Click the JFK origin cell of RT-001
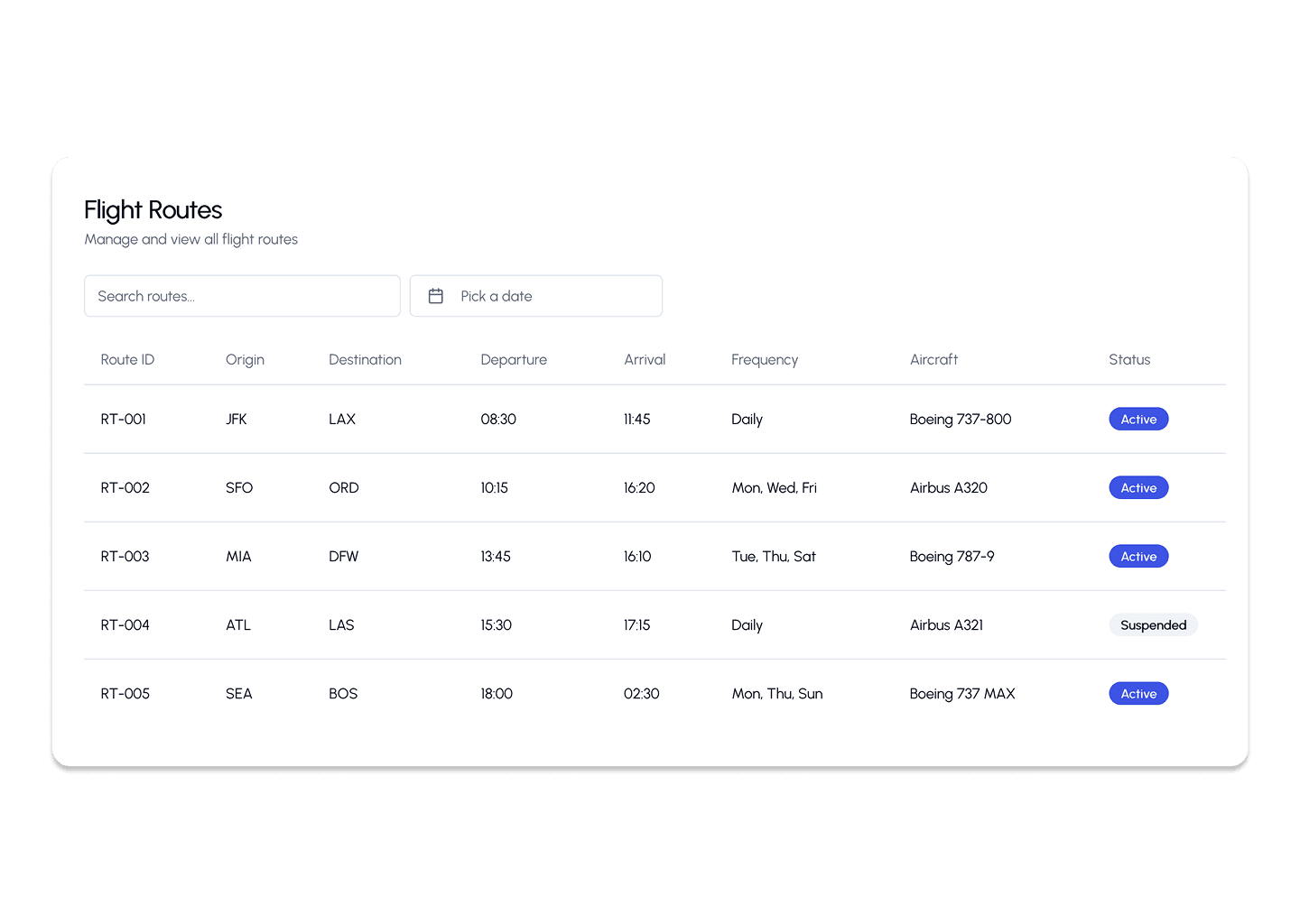Viewport: 1300px width, 924px height. tap(237, 419)
